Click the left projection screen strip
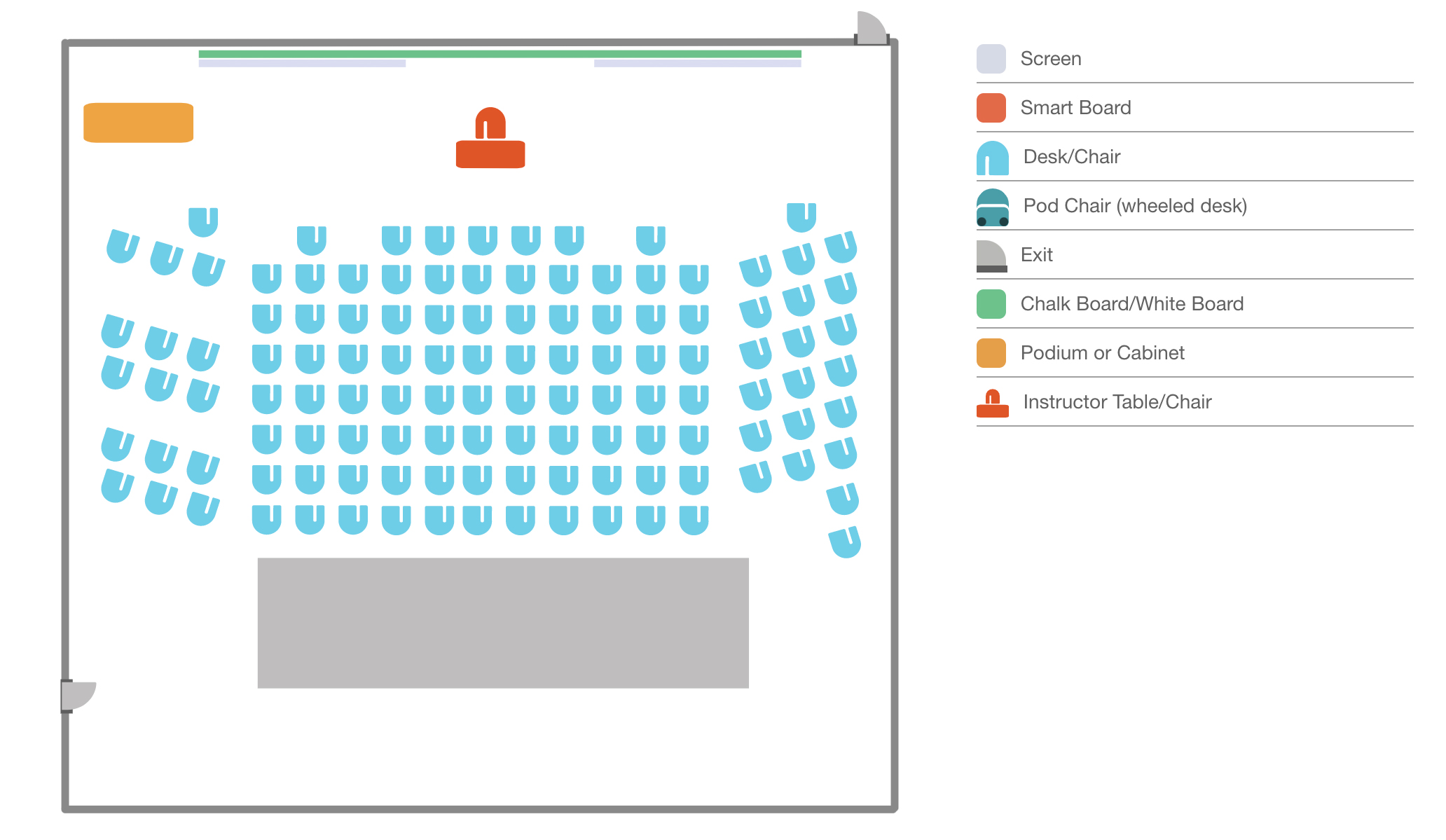 [302, 64]
